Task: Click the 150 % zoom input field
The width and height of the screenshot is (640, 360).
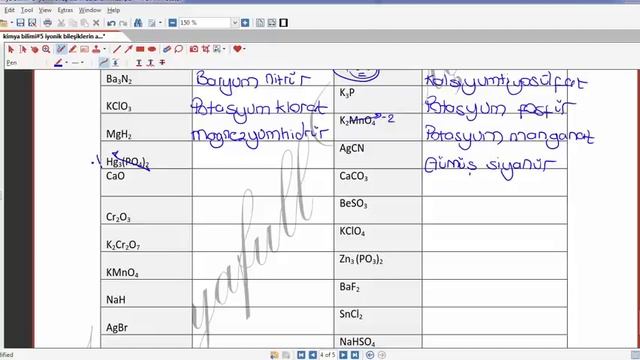Action: pyautogui.click(x=205, y=23)
